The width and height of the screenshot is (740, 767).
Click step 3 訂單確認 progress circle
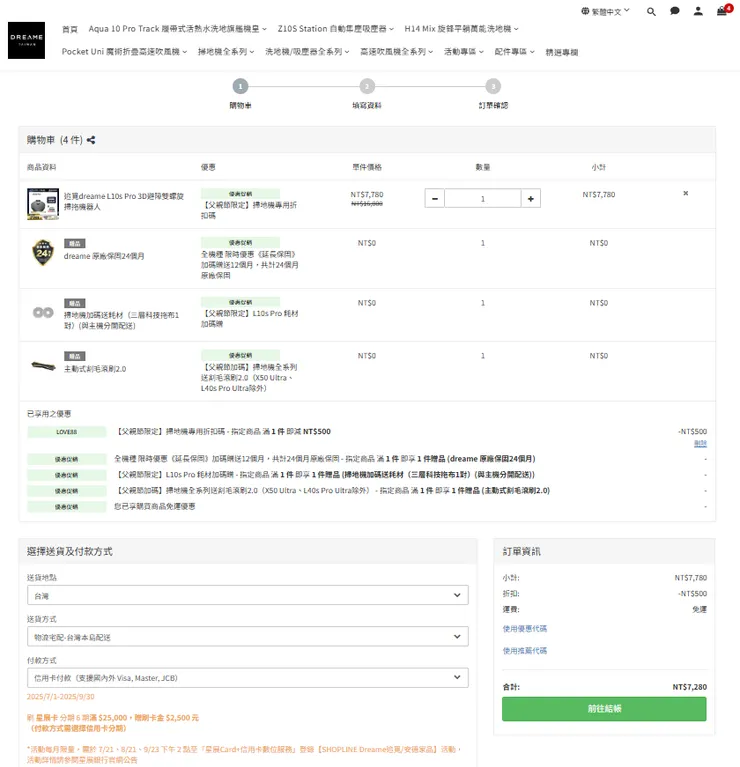tap(493, 87)
